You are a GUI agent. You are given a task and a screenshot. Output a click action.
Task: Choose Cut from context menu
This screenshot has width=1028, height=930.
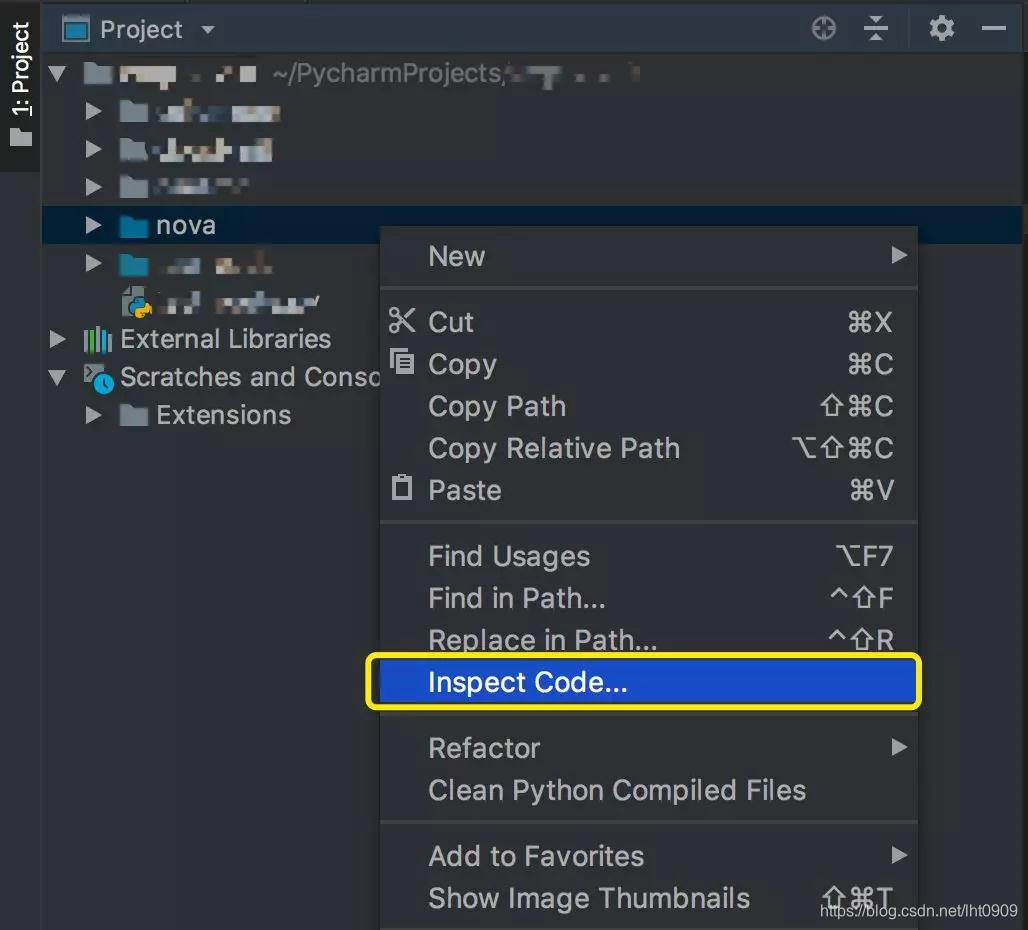648,322
